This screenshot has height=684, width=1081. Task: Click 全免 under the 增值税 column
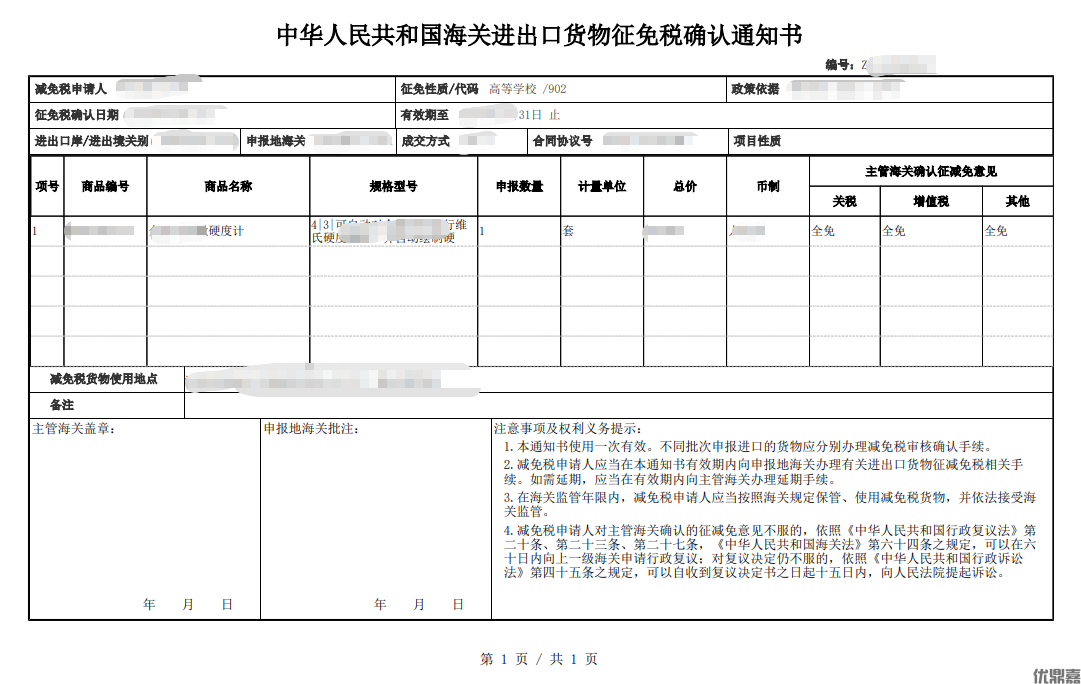(894, 231)
